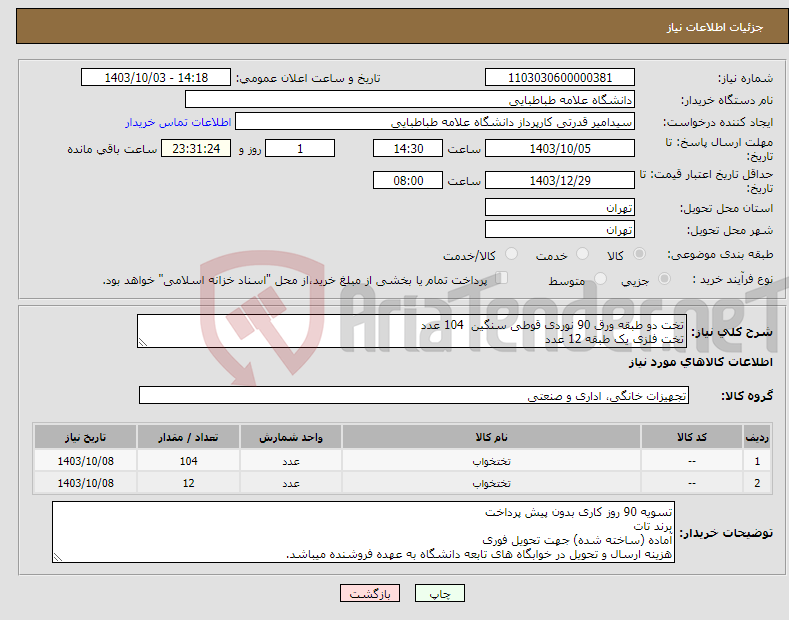
Task: Click the delivery city field تهران
Action: pyautogui.click(x=560, y=229)
